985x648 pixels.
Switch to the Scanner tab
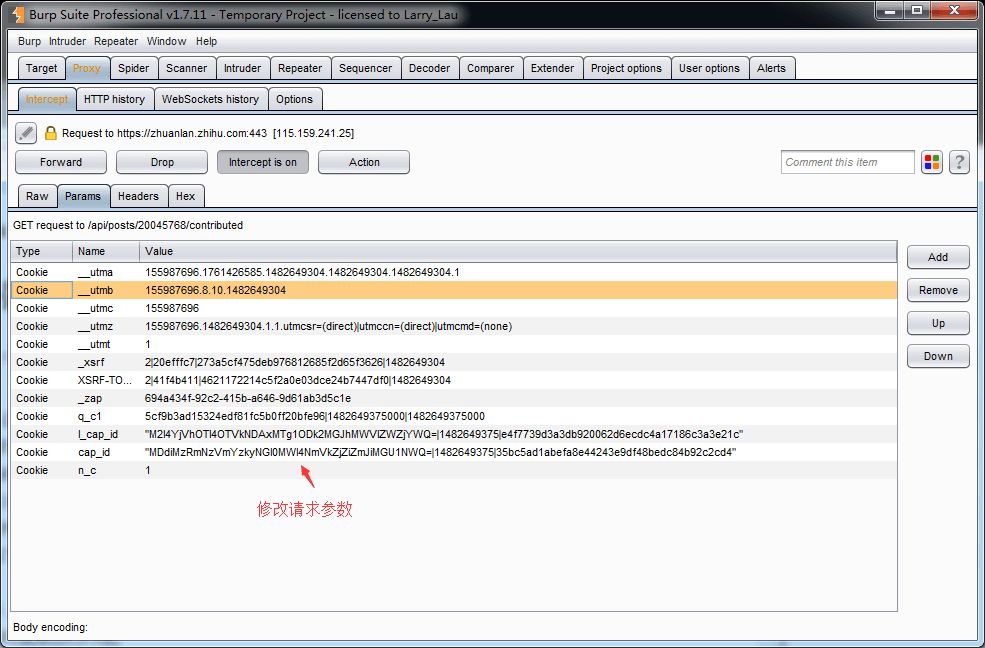coord(187,68)
